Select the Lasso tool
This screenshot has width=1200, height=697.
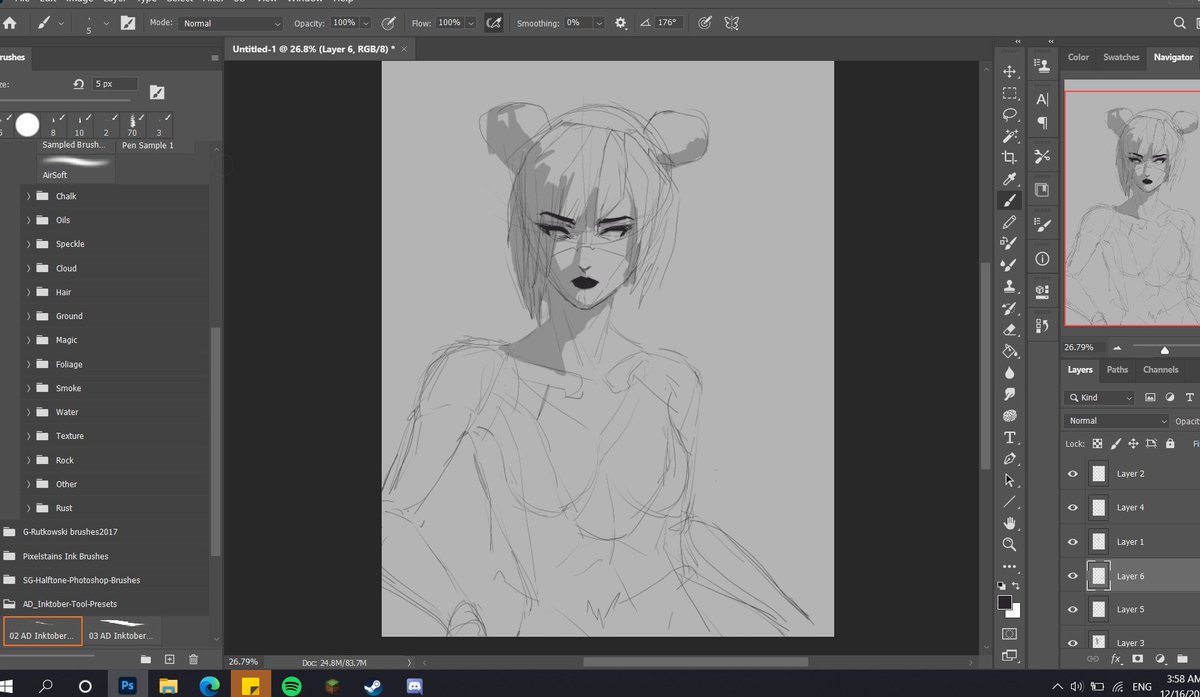point(1009,115)
